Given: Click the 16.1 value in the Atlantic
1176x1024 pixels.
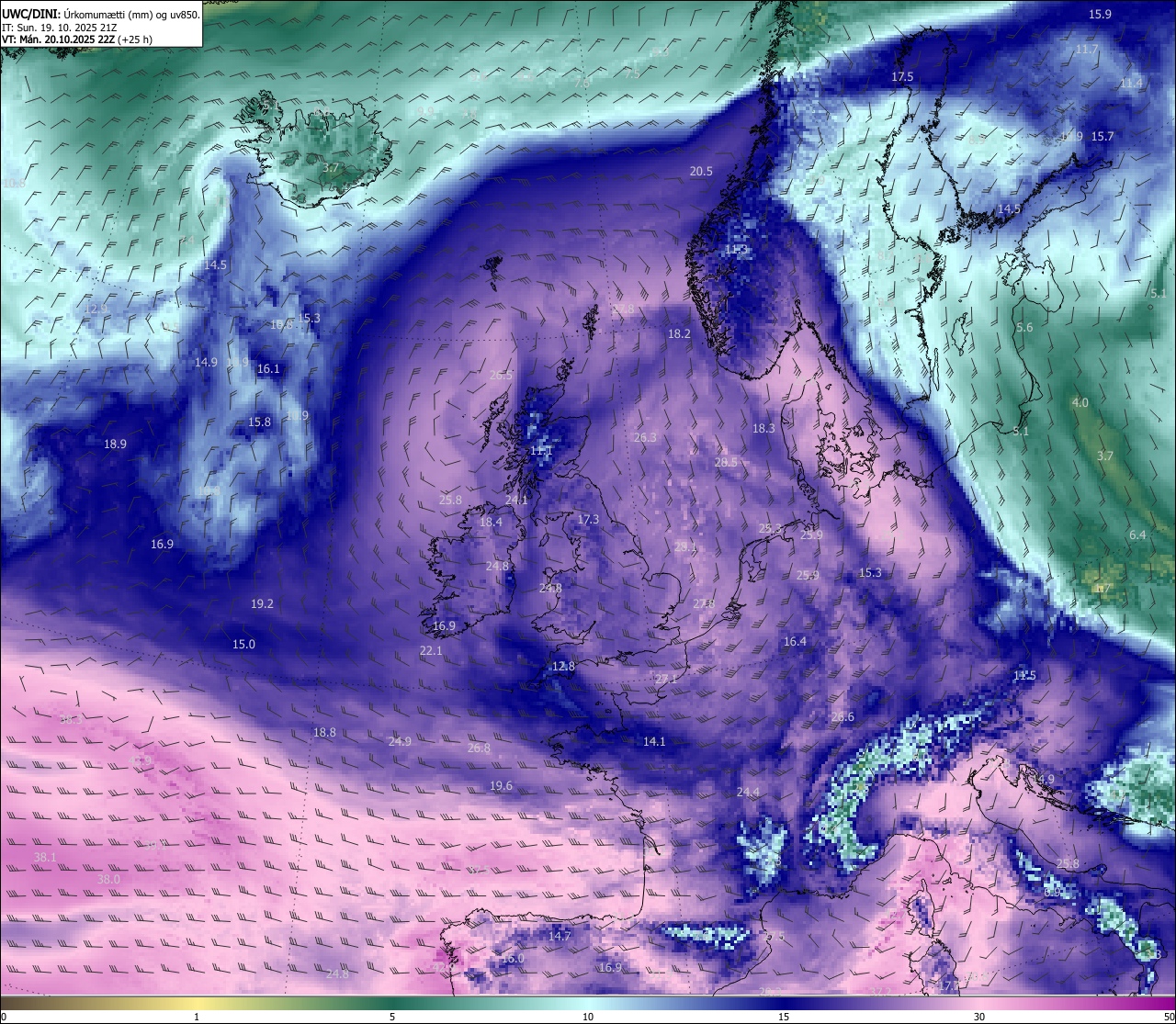Looking at the screenshot, I should click(x=268, y=369).
